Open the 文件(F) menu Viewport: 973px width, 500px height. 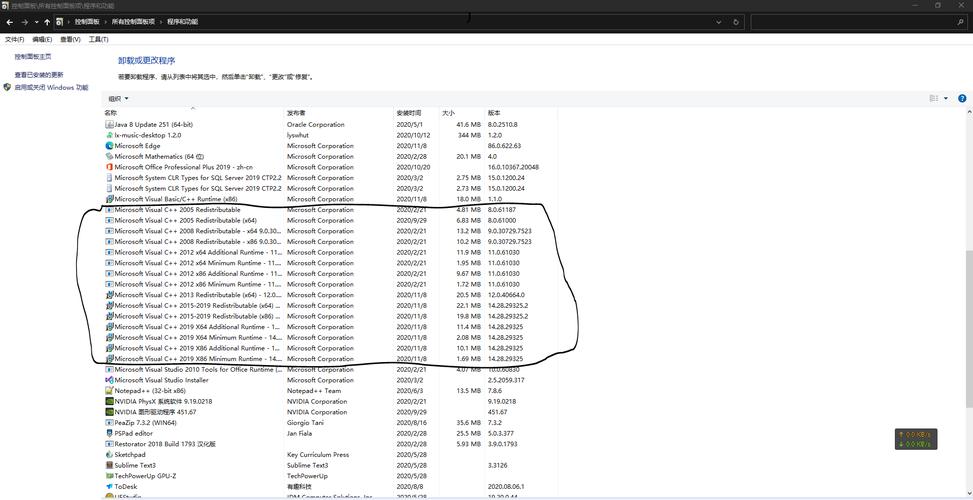pos(14,39)
